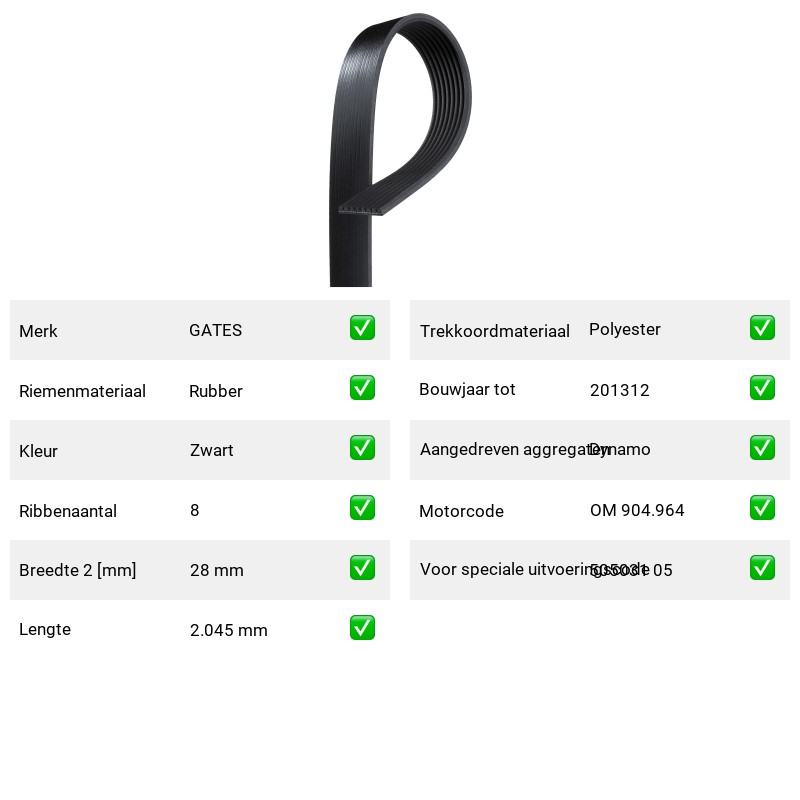Open the V-ribbed belt product image
This screenshot has width=800, height=800.
pos(400,149)
